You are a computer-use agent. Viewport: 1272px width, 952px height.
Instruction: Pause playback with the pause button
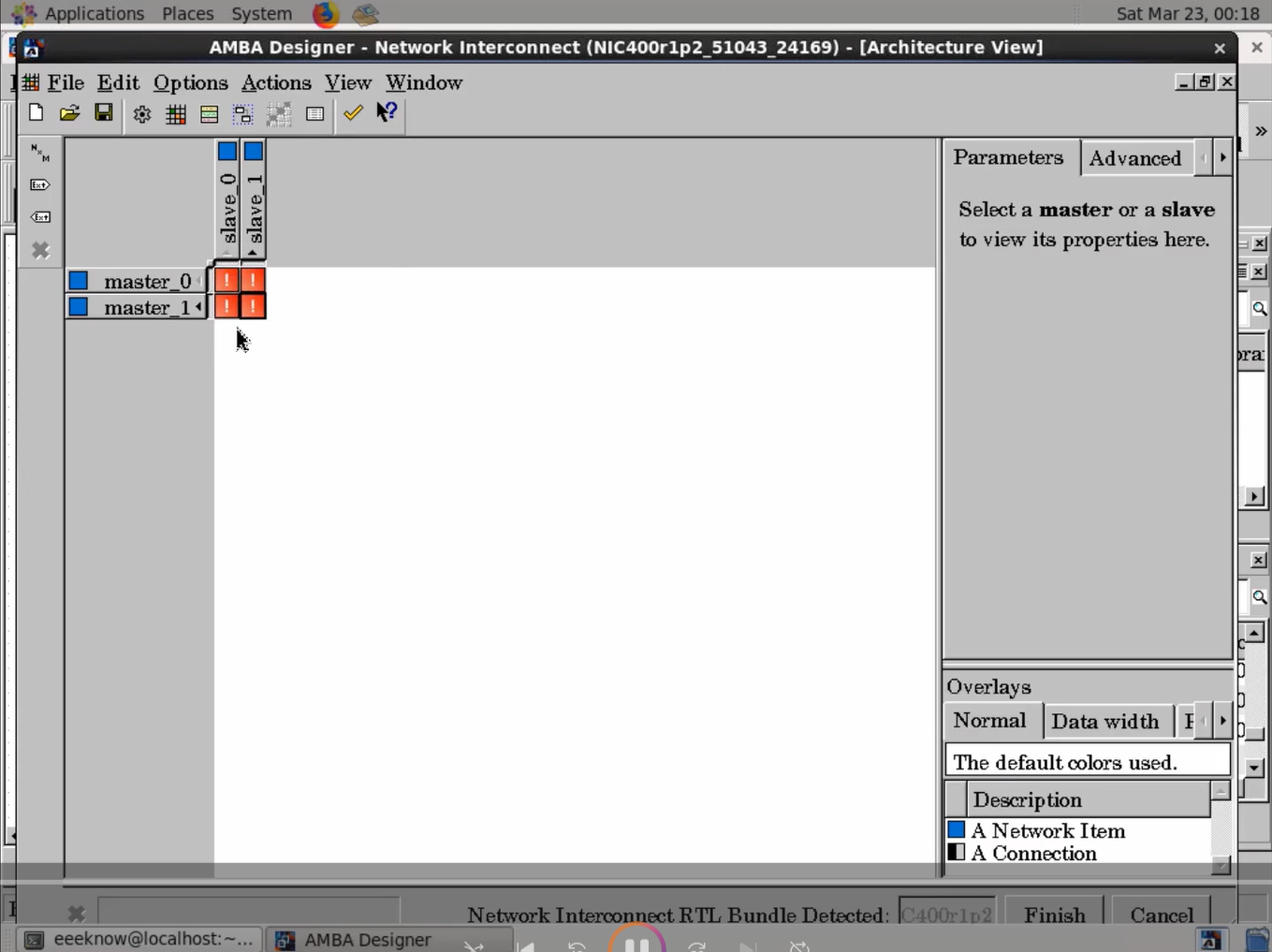[636, 944]
